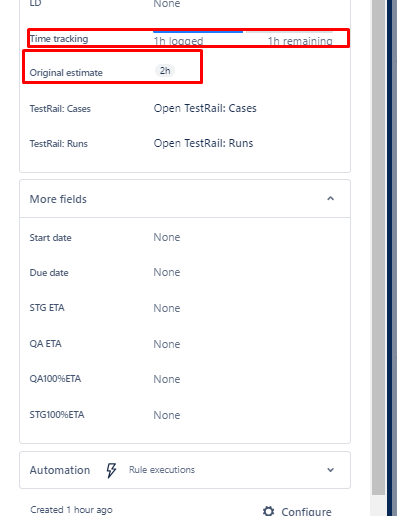Click Rule executions in Automation

coord(162,470)
